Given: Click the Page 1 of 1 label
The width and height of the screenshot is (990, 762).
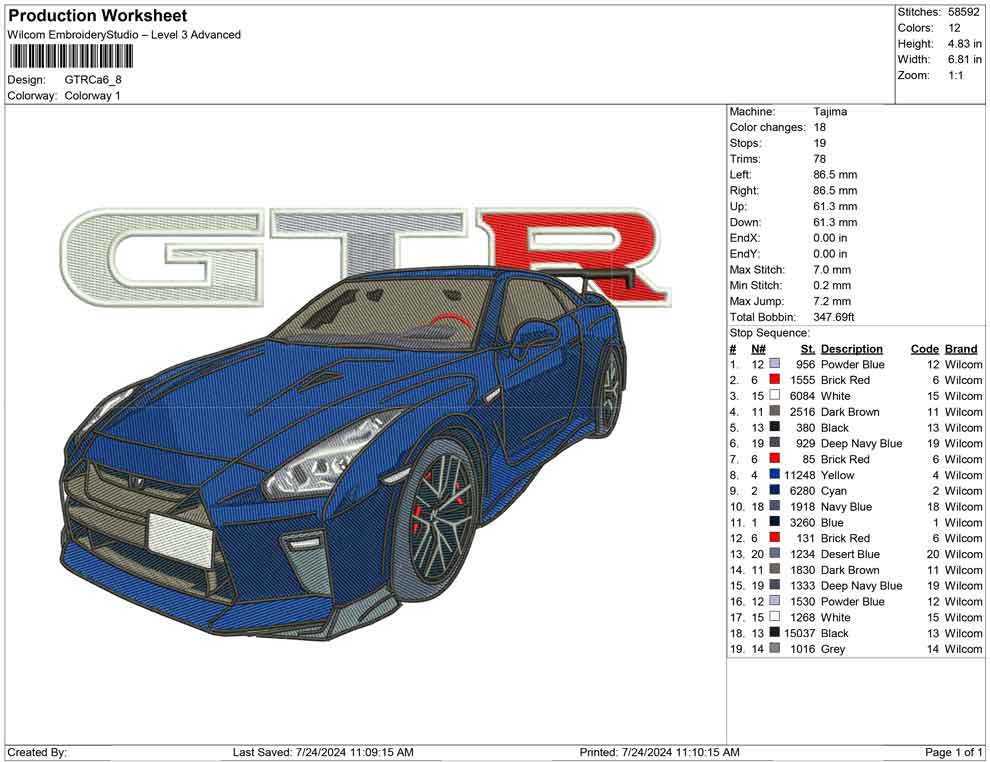Looking at the screenshot, I should (951, 750).
